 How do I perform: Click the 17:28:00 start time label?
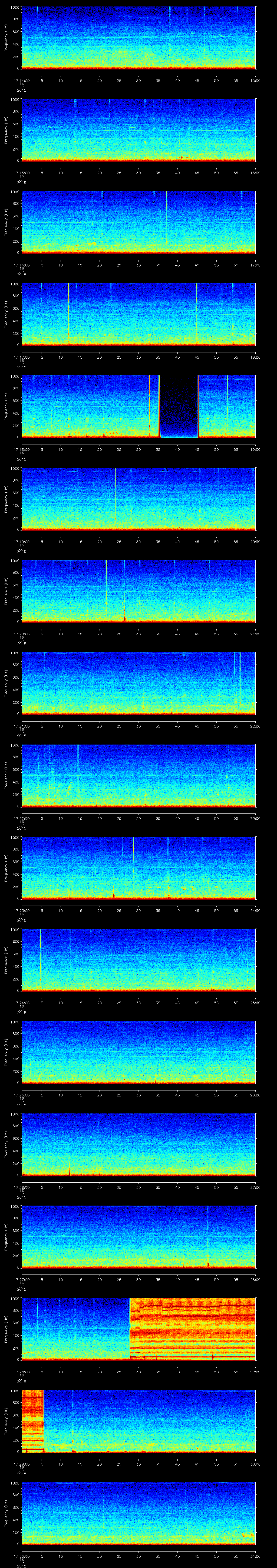[21, 1372]
